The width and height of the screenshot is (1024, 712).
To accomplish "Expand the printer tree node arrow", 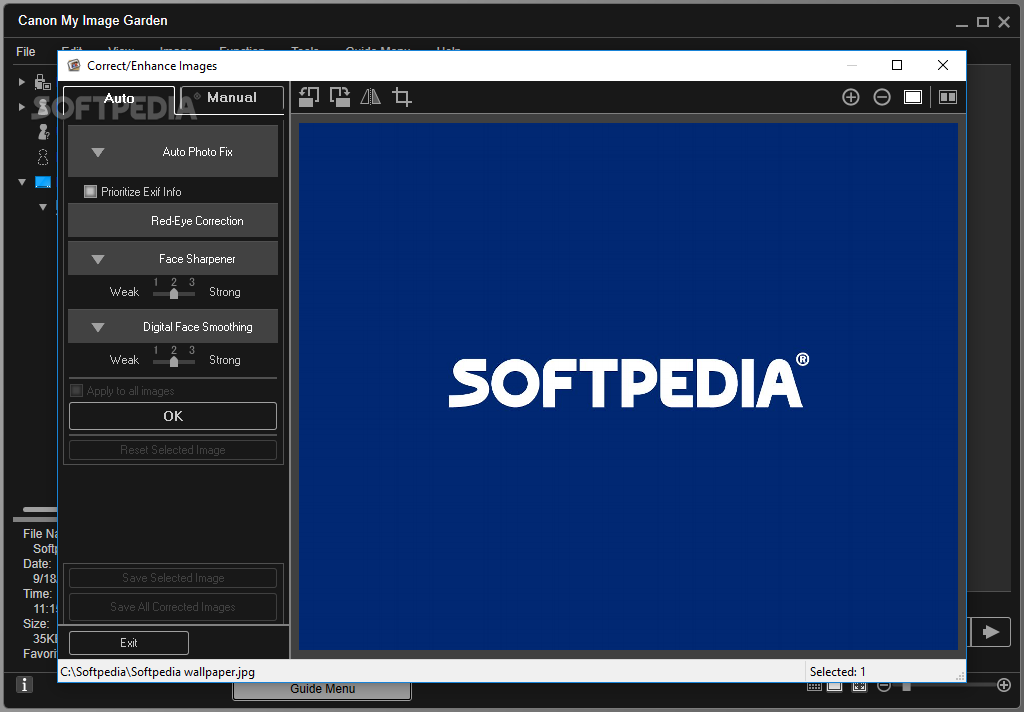I will click(x=22, y=82).
